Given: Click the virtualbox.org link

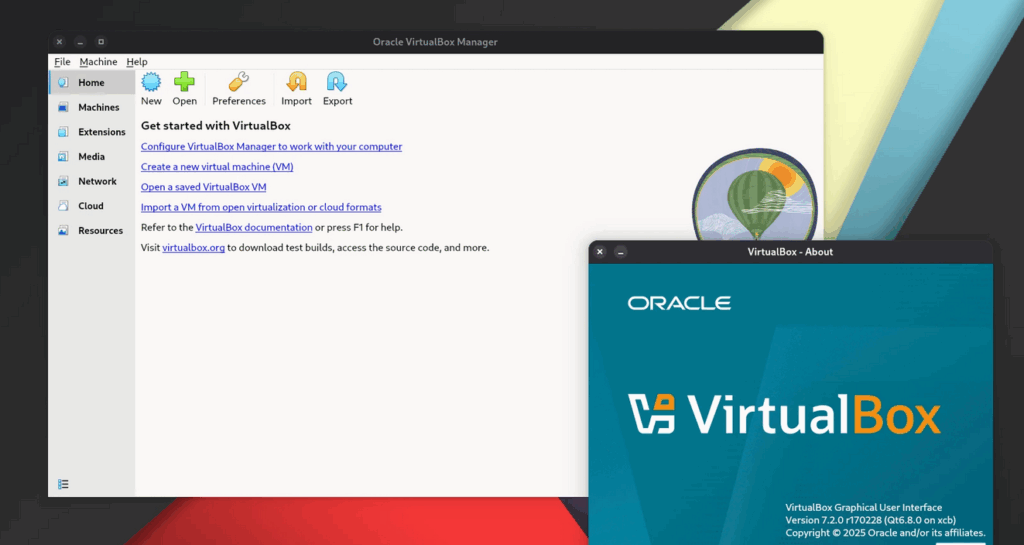Looking at the screenshot, I should coord(193,247).
